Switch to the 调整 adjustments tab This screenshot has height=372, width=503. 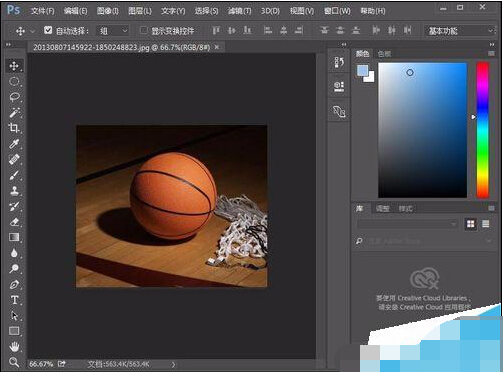(382, 209)
